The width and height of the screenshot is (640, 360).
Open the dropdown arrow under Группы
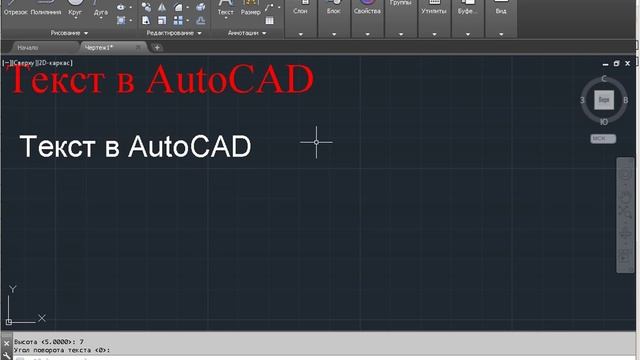[401, 34]
